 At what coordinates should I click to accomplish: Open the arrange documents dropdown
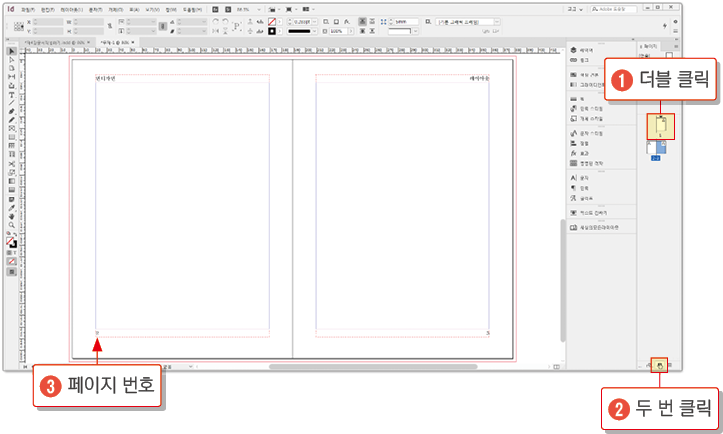tap(313, 9)
